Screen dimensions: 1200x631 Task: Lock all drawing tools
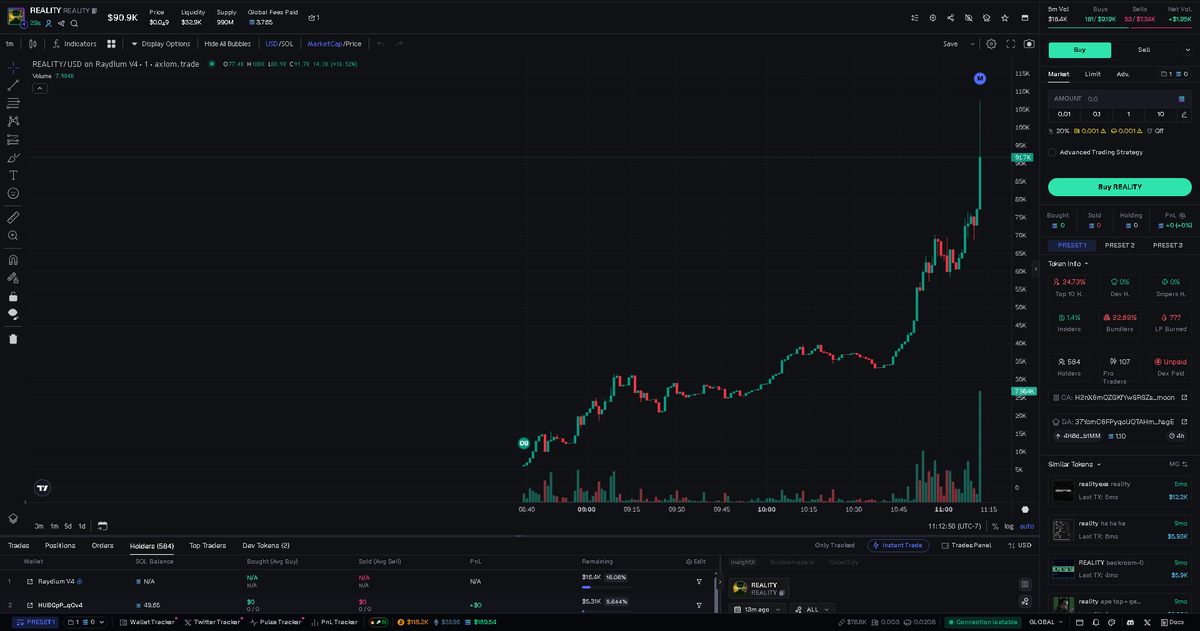pyautogui.click(x=13, y=296)
